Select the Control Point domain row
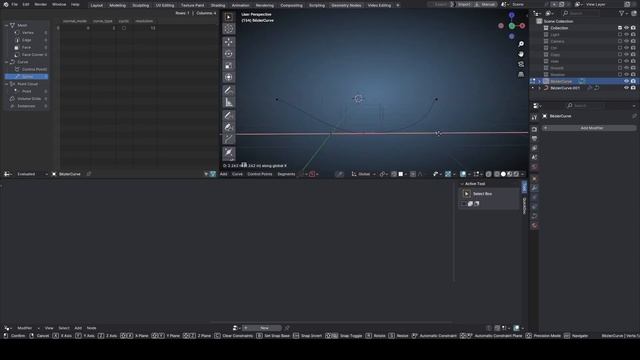 (30, 69)
